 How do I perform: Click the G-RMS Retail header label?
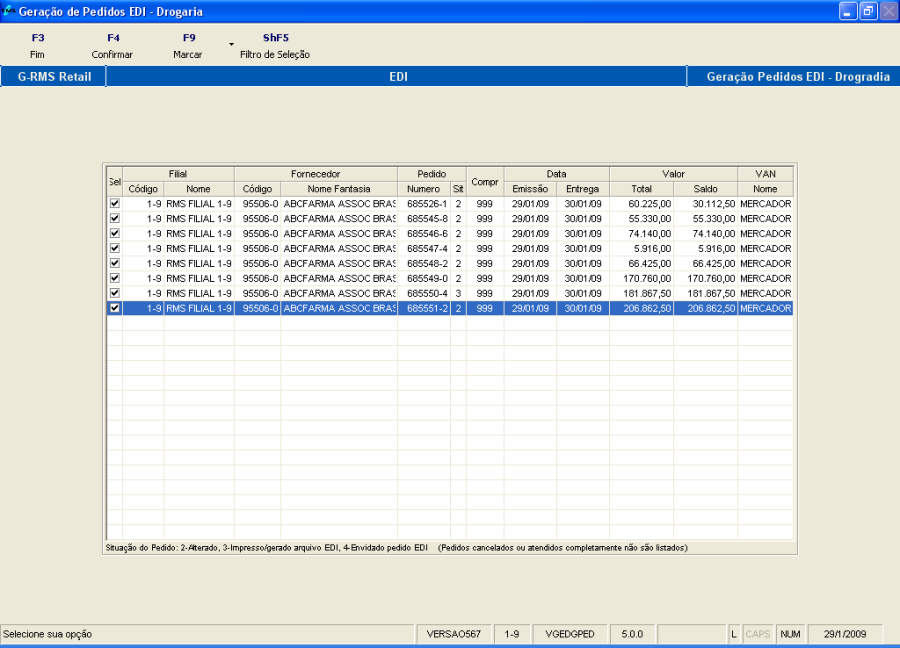(x=54, y=76)
